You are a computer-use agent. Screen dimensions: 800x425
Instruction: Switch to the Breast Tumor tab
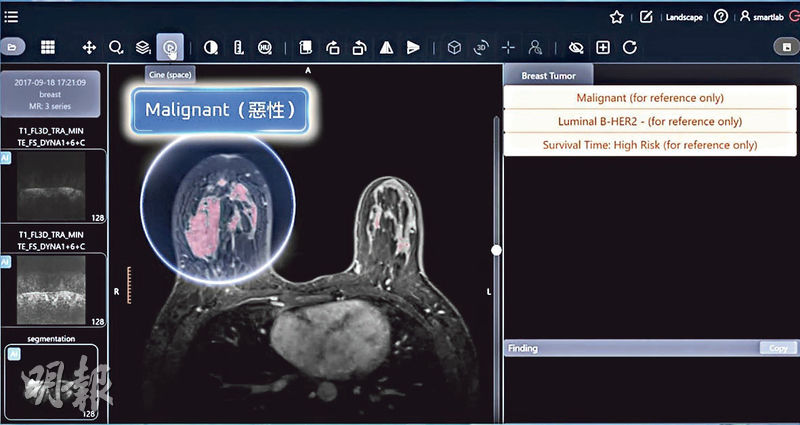coord(548,75)
